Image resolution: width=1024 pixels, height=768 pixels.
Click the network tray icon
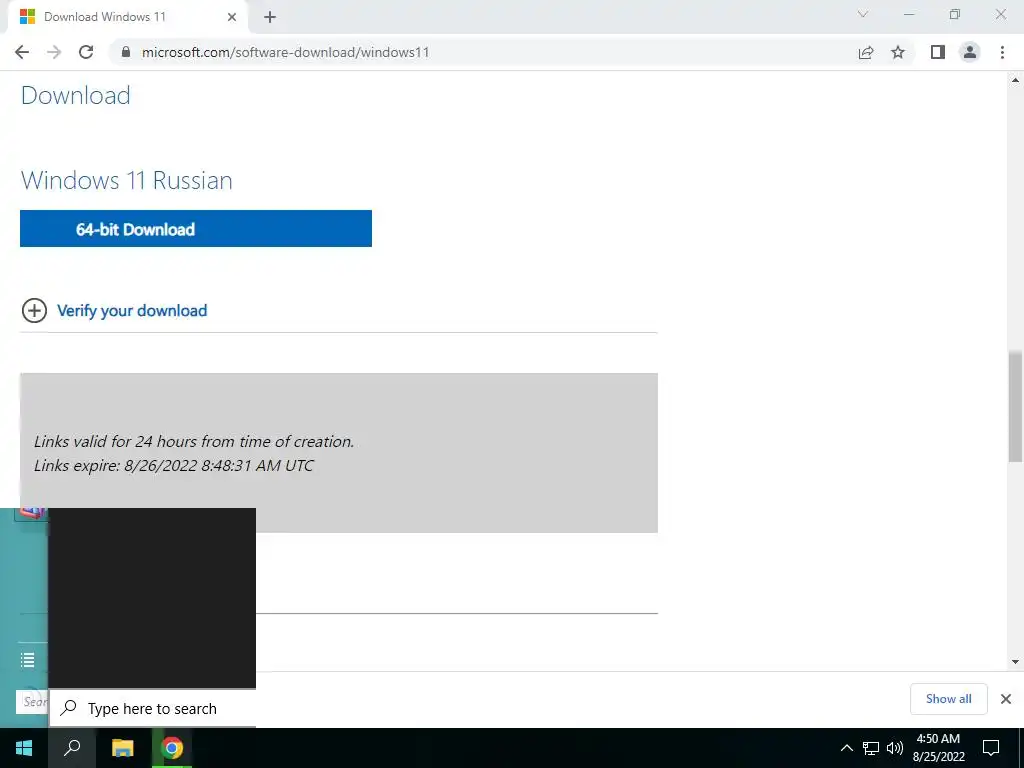click(871, 748)
